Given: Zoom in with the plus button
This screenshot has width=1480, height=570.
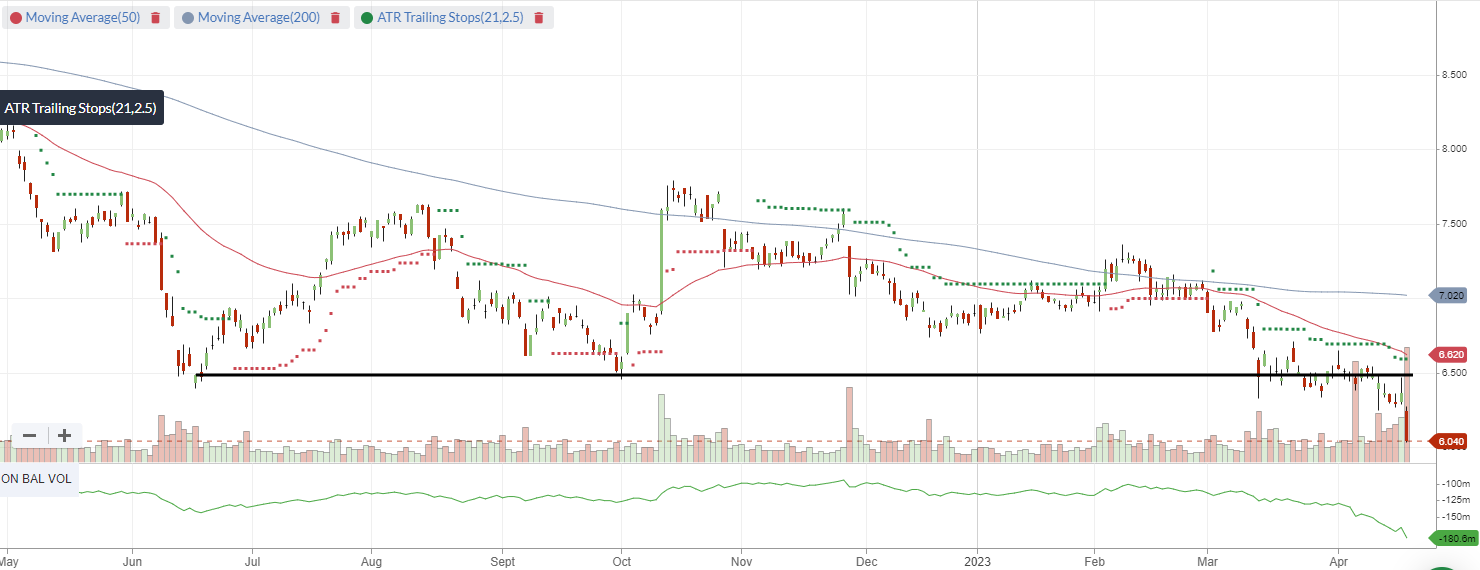Looking at the screenshot, I should [x=64, y=435].
